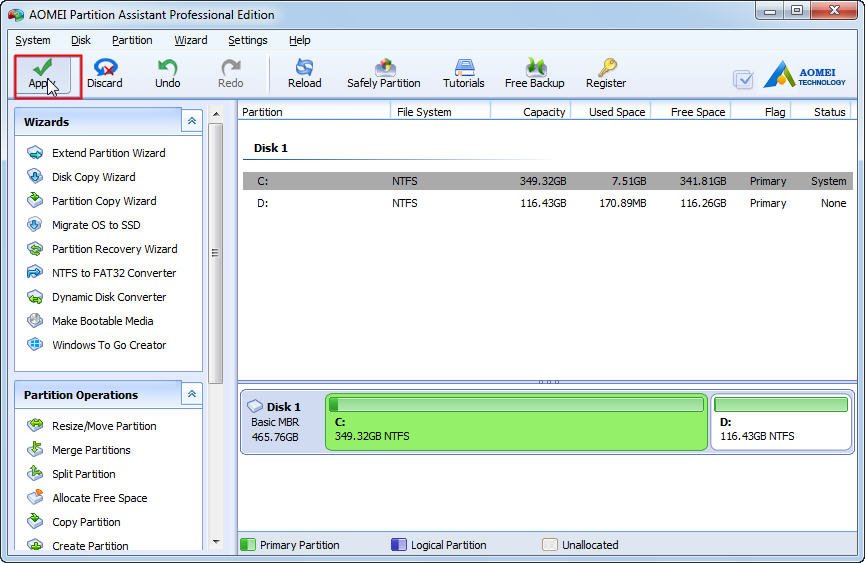The height and width of the screenshot is (563, 865).
Task: Sort by the Capacity column header
Action: 530,111
